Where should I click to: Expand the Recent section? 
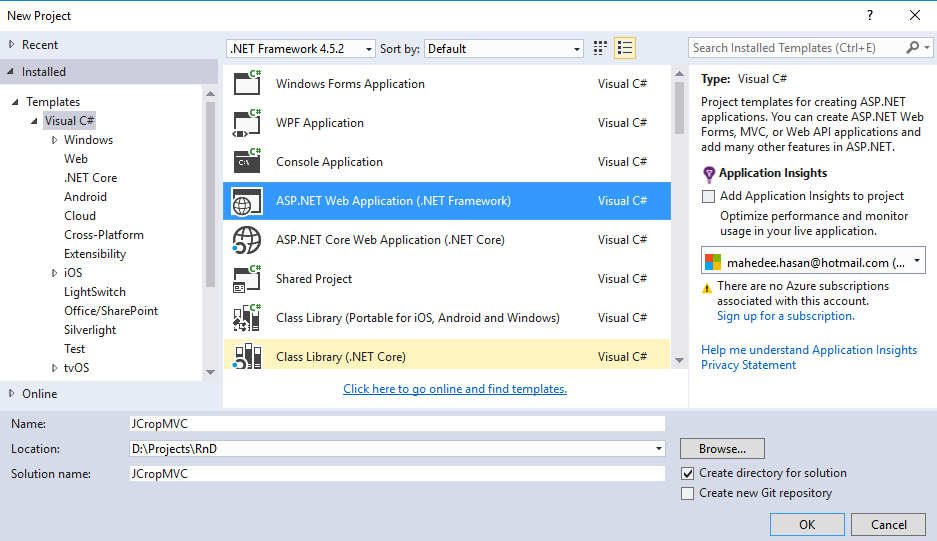[11, 44]
